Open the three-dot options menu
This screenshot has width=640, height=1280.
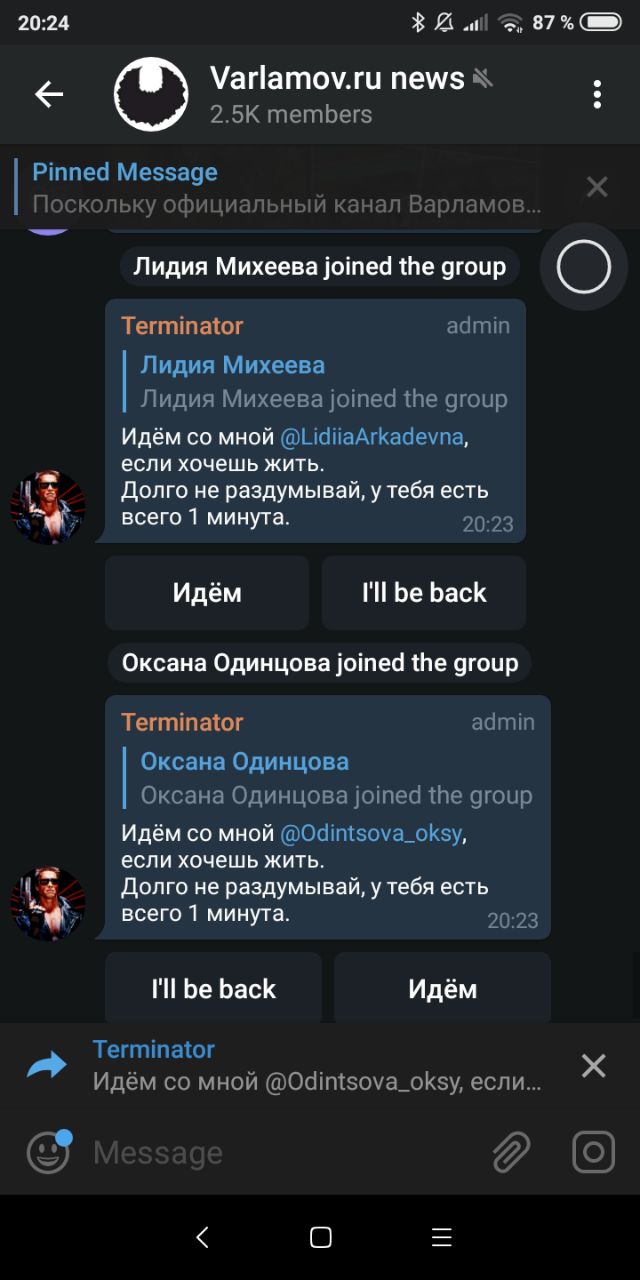pyautogui.click(x=597, y=95)
